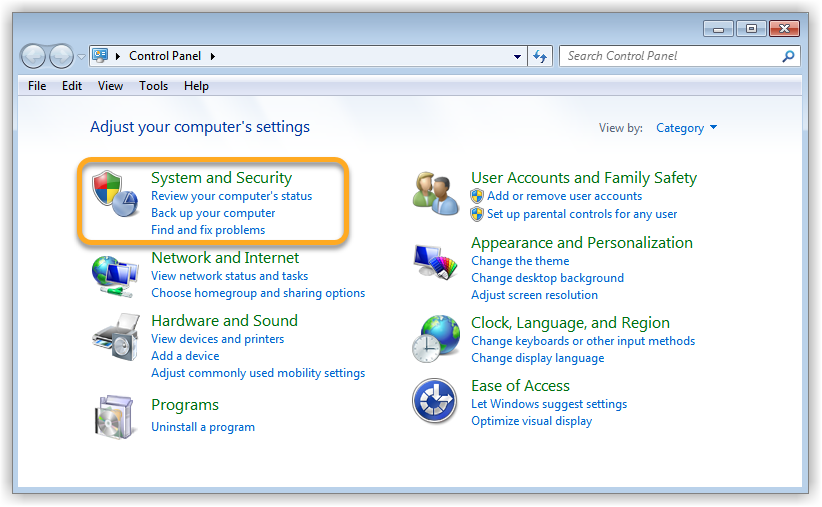Open the Appearance and Personalization monitor icon
Image resolution: width=822 pixels, height=507 pixels.
(436, 262)
